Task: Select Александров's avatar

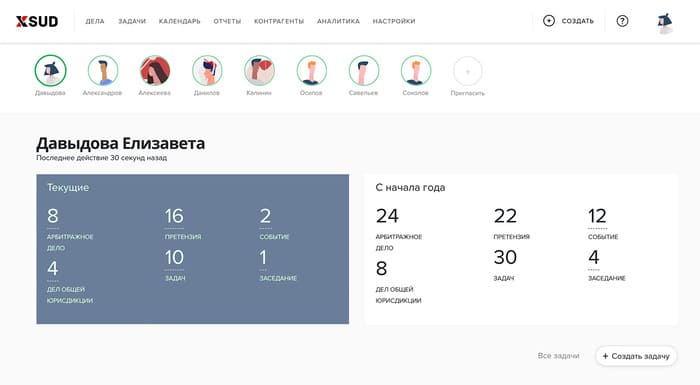Action: 103,71
